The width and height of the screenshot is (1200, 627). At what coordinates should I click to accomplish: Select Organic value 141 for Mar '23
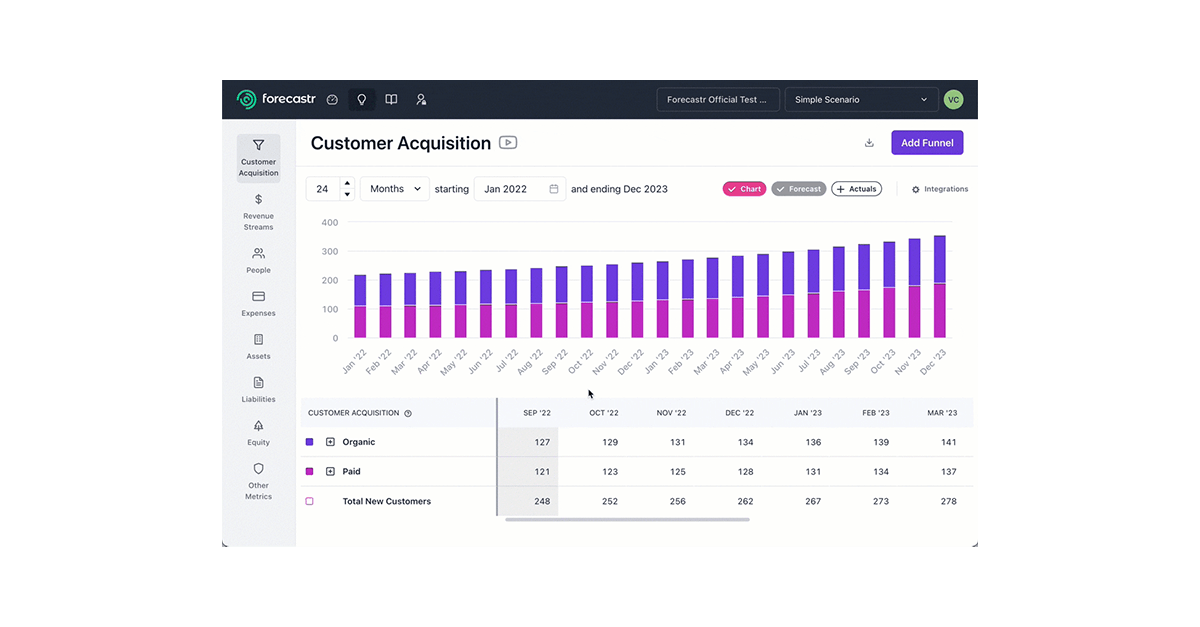point(948,442)
